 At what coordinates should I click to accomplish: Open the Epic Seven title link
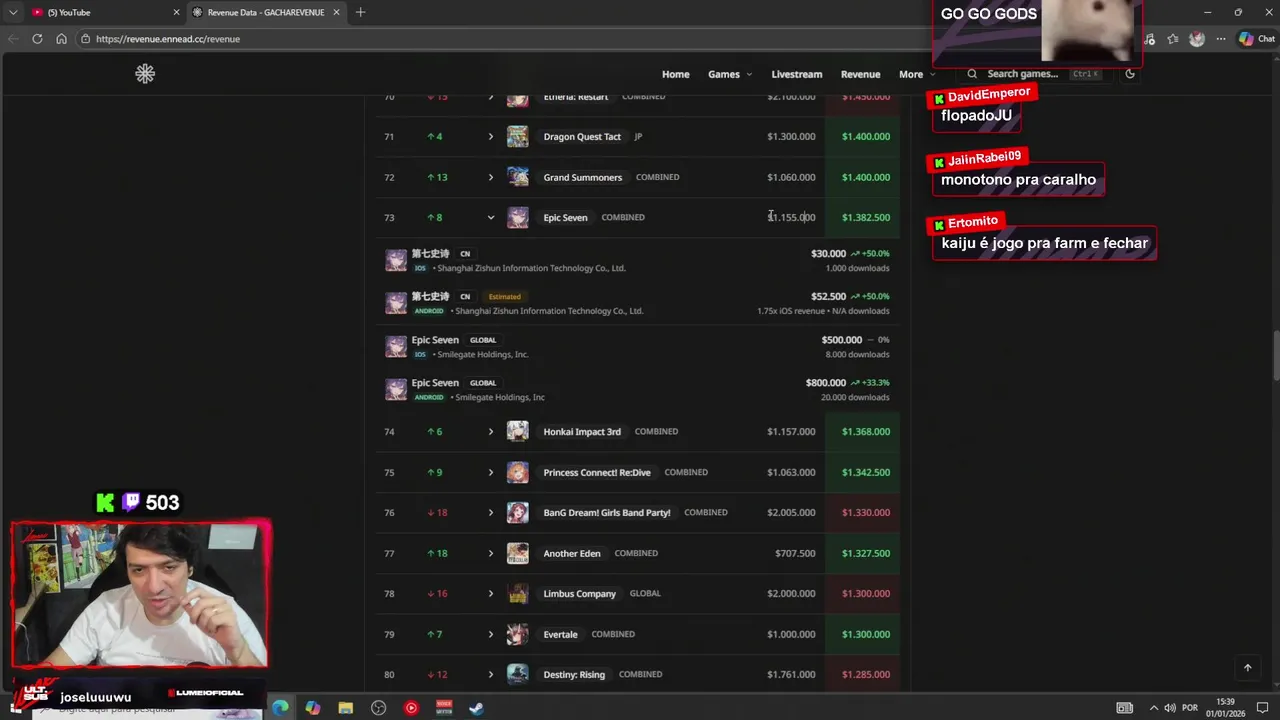click(565, 217)
